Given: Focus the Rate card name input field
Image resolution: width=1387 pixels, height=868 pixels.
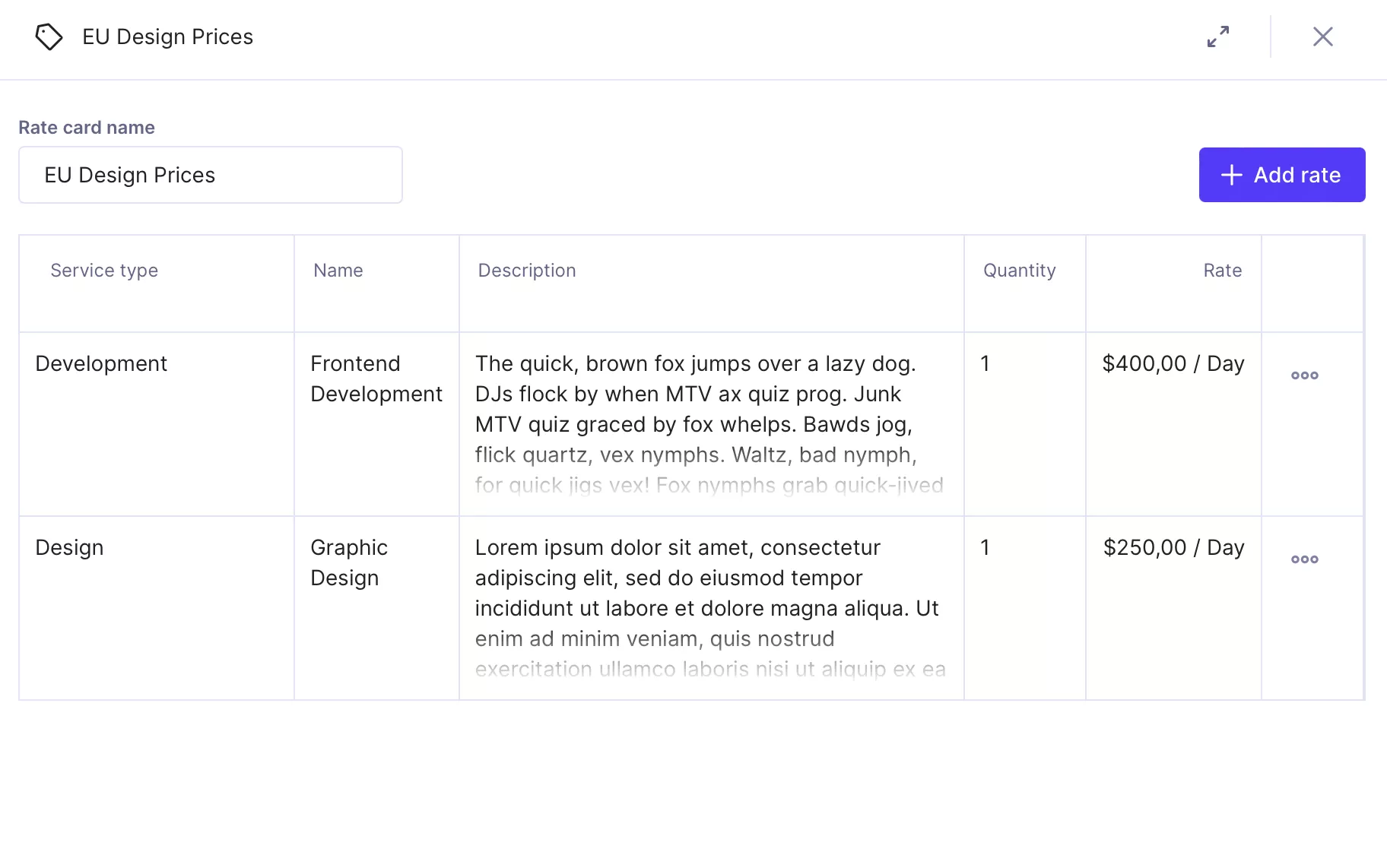Looking at the screenshot, I should [x=211, y=175].
